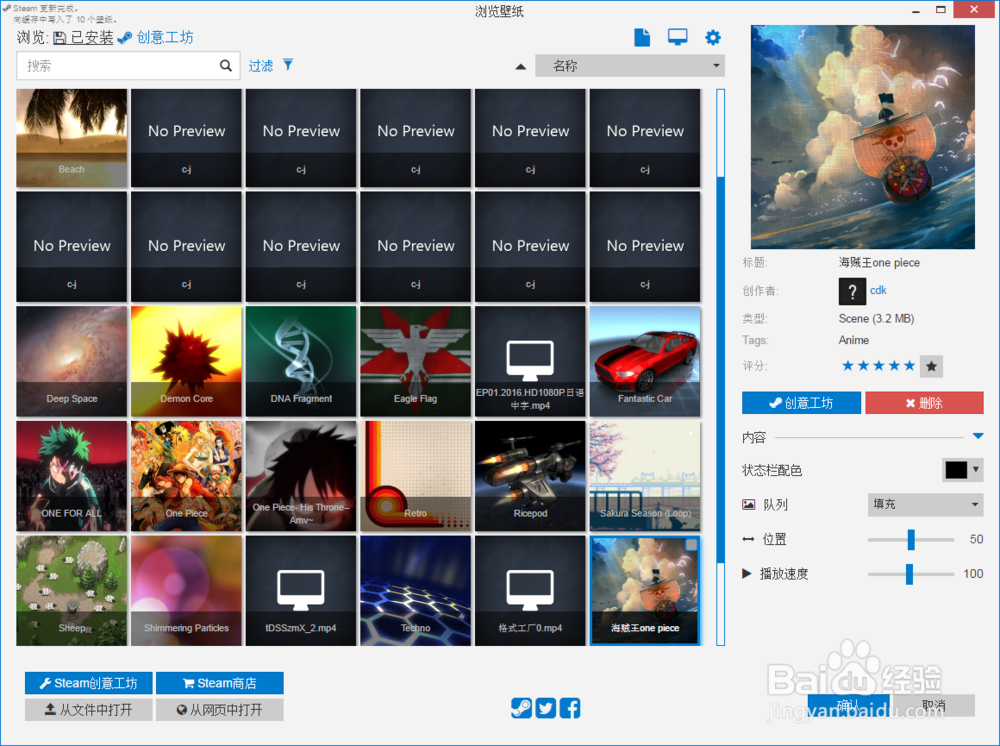Click the black status bar color swatch

pos(956,470)
